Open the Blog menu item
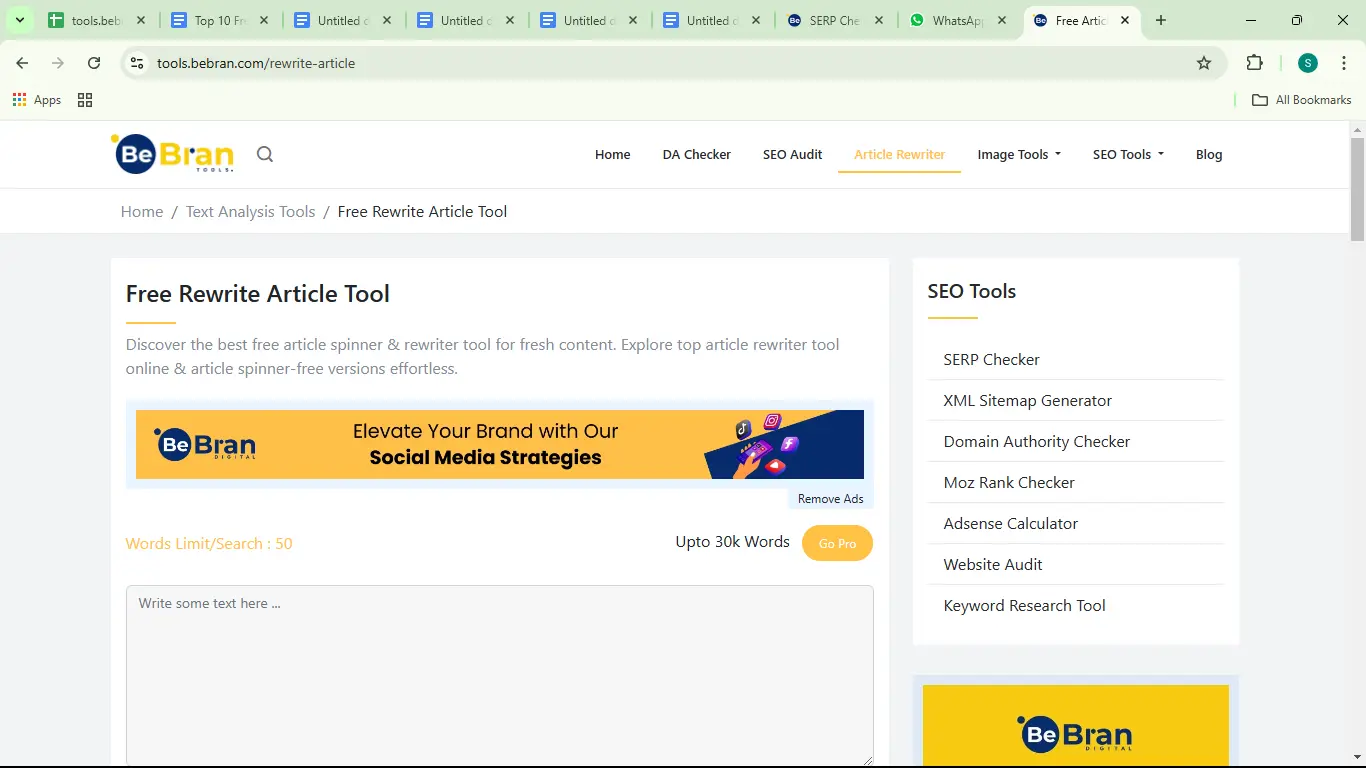 [1209, 154]
